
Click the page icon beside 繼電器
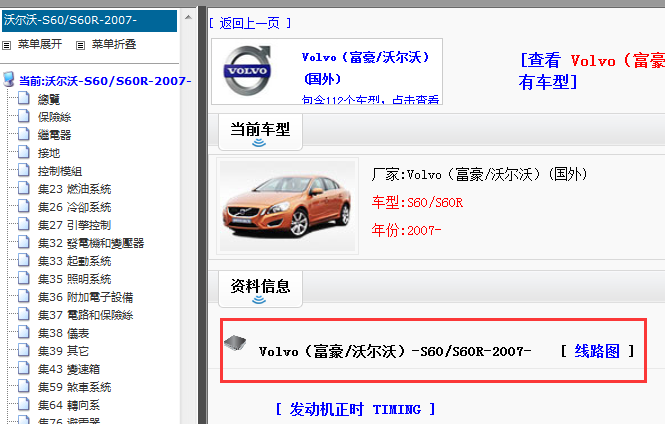pos(24,134)
